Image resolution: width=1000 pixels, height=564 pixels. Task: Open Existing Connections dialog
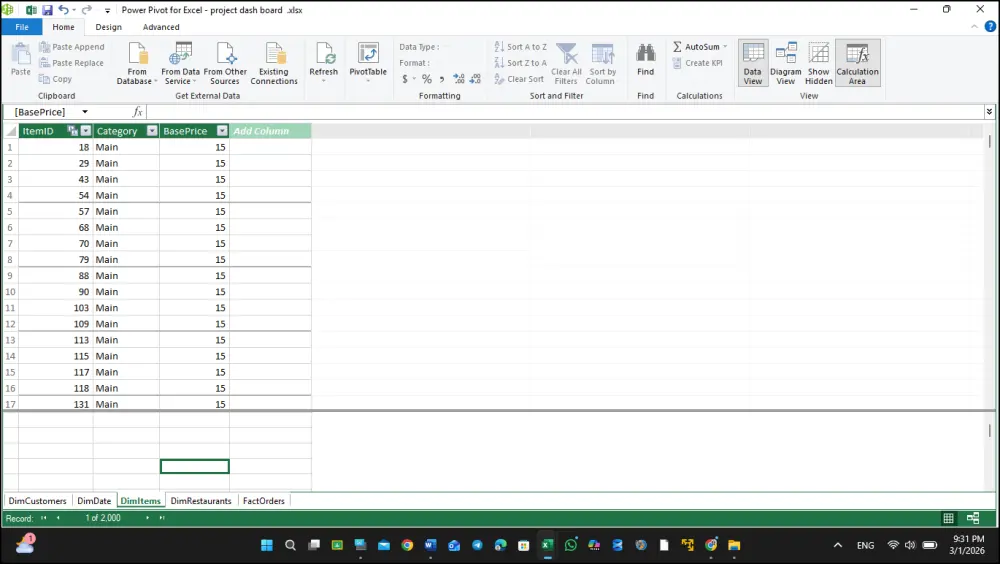274,63
